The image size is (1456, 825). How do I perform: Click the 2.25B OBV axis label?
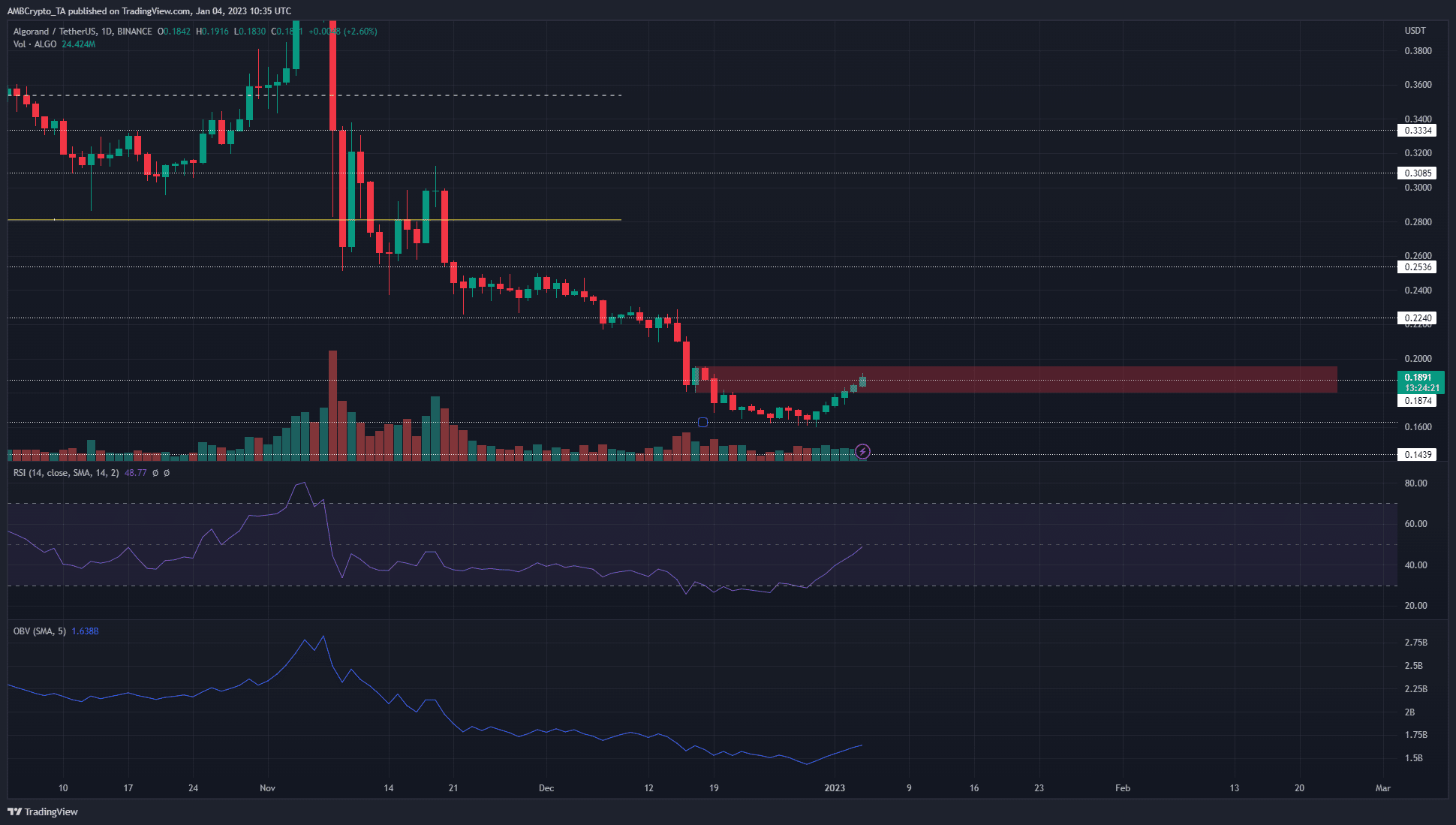[1415, 689]
